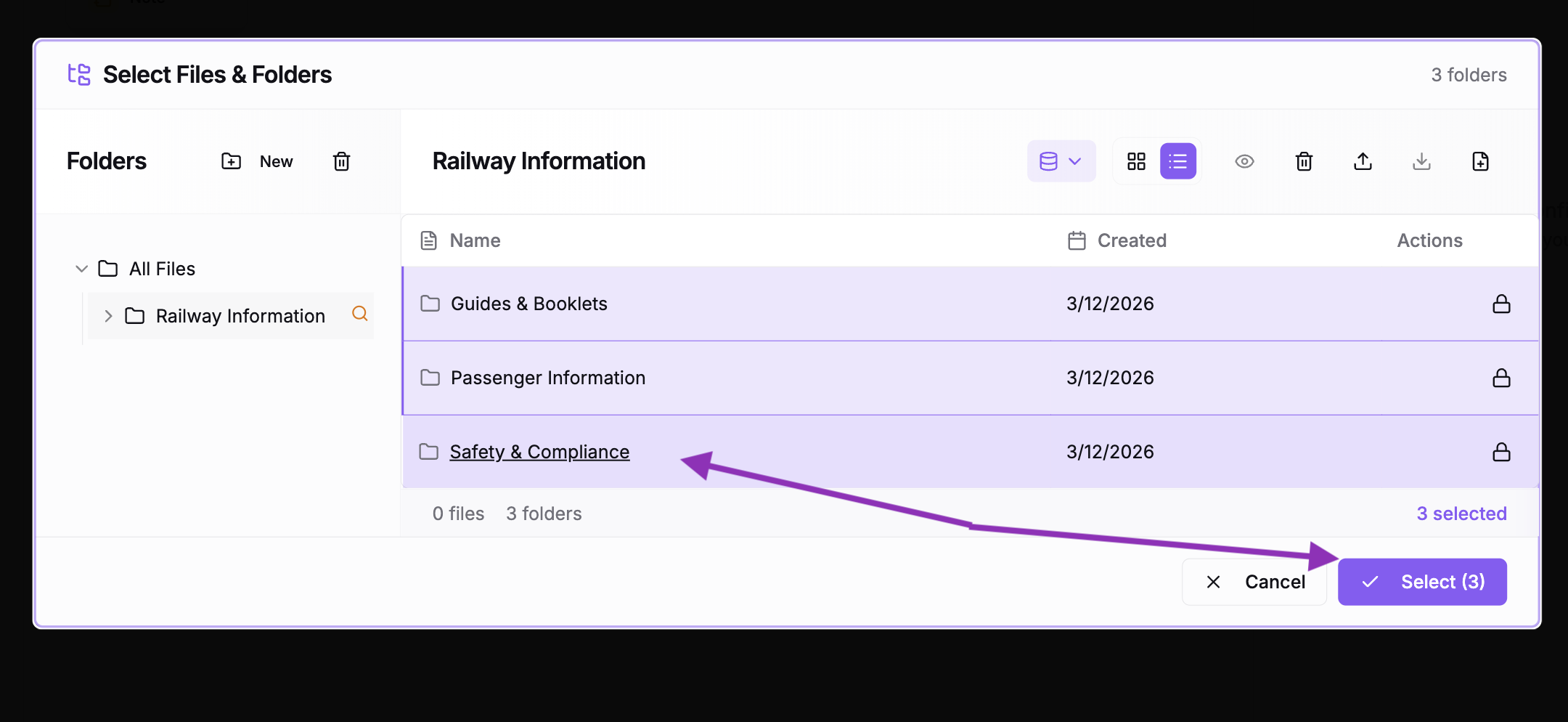The image size is (1568, 722).
Task: Sort by the Name column header
Action: click(x=475, y=240)
